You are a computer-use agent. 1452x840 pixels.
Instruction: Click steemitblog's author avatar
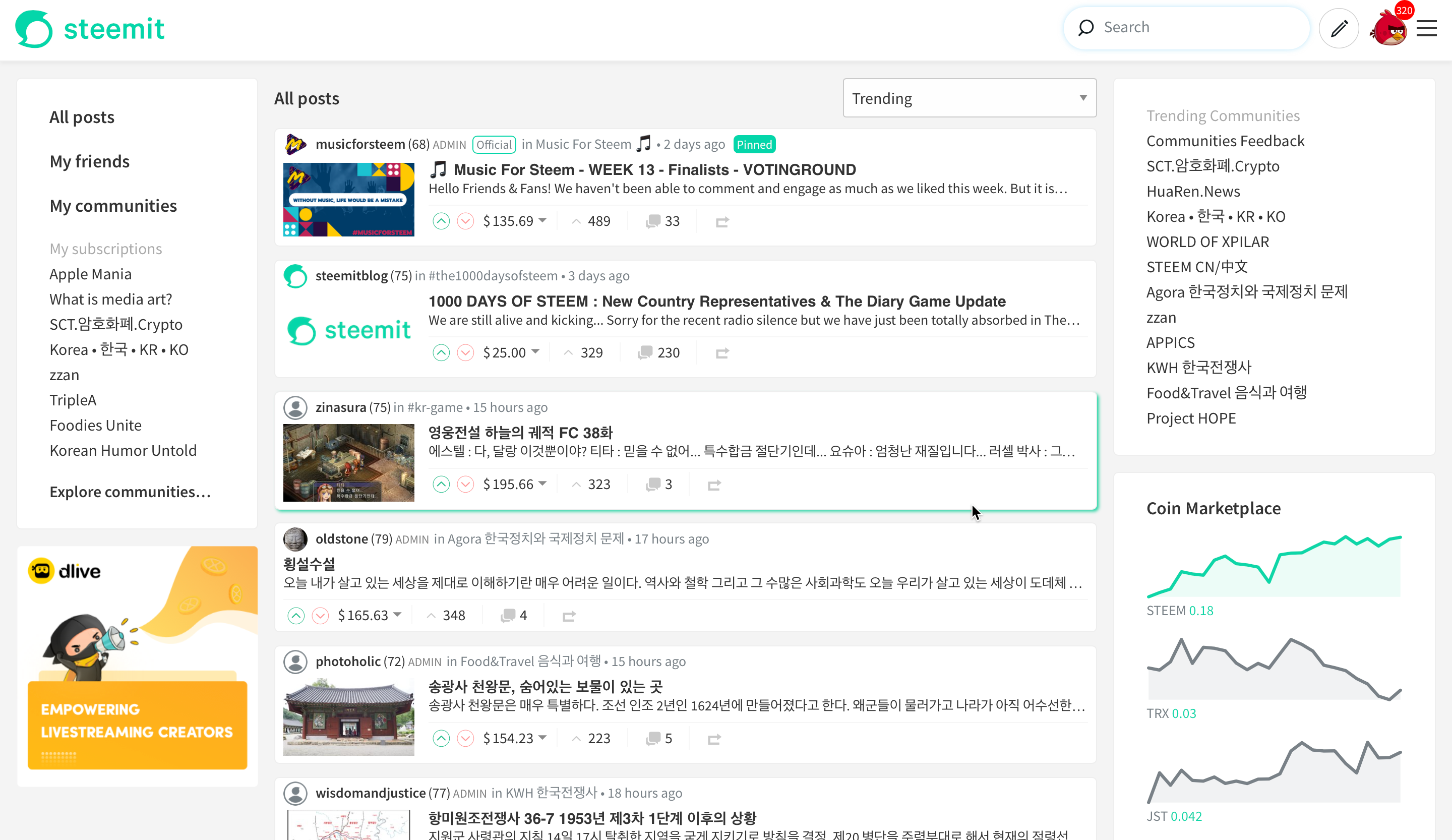point(295,276)
